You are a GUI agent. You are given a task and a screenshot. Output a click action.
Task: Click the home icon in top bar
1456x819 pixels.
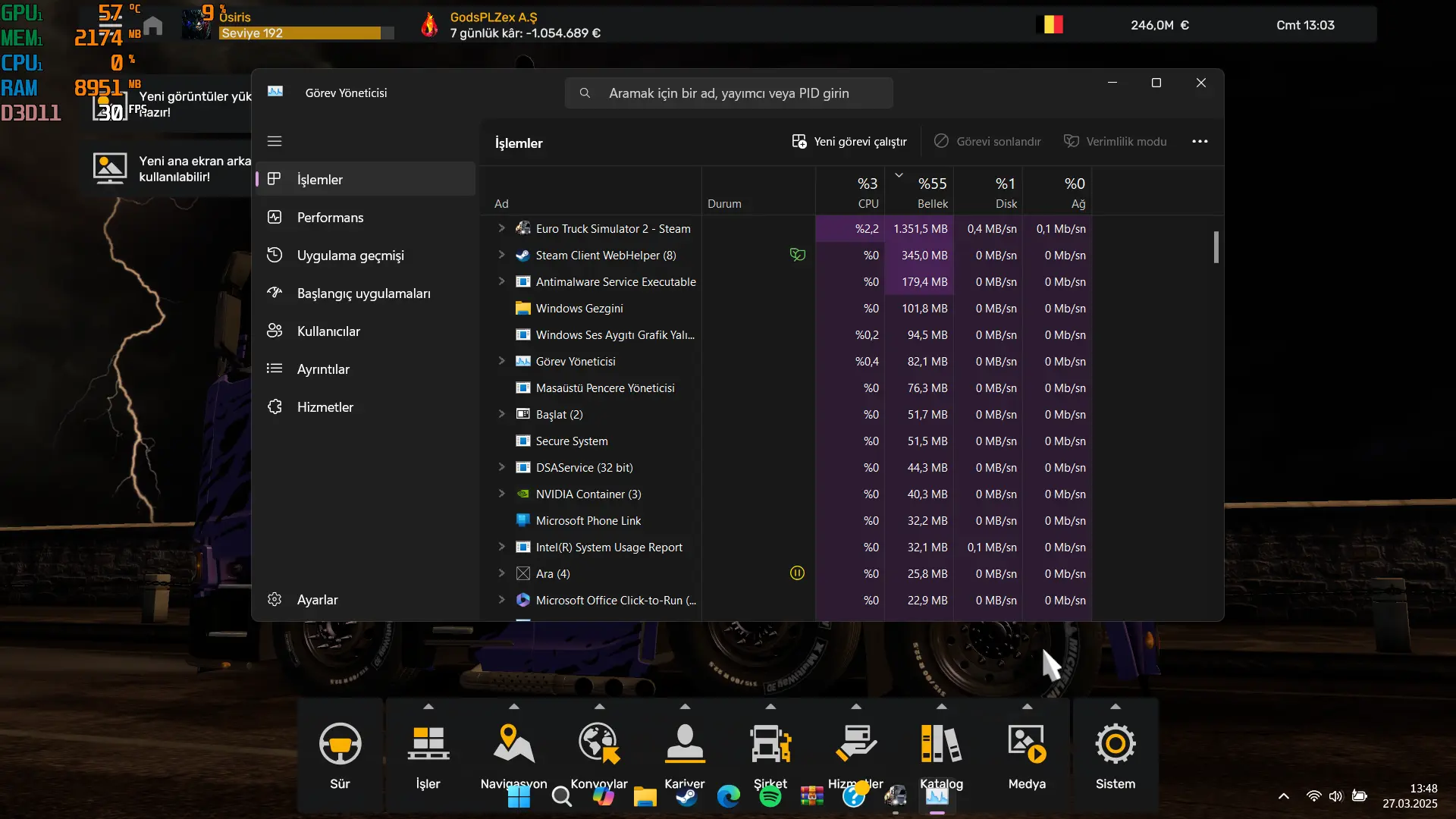click(x=153, y=26)
